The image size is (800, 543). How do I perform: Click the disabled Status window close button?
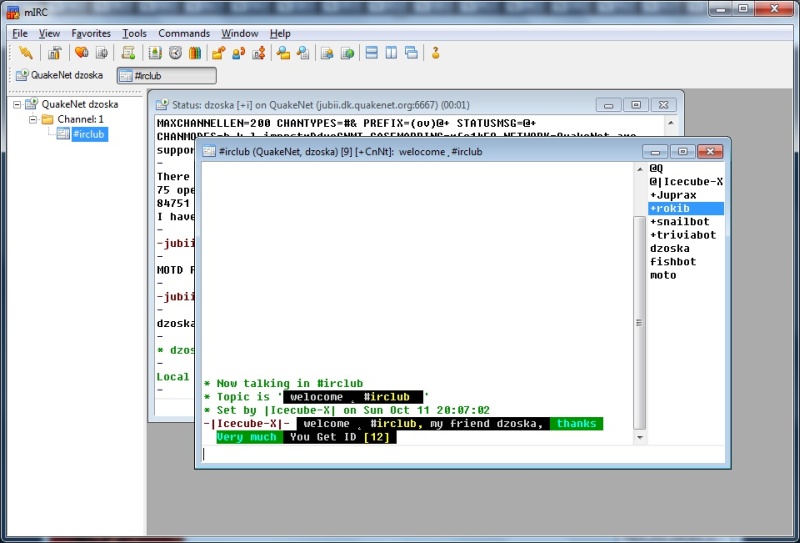(663, 105)
